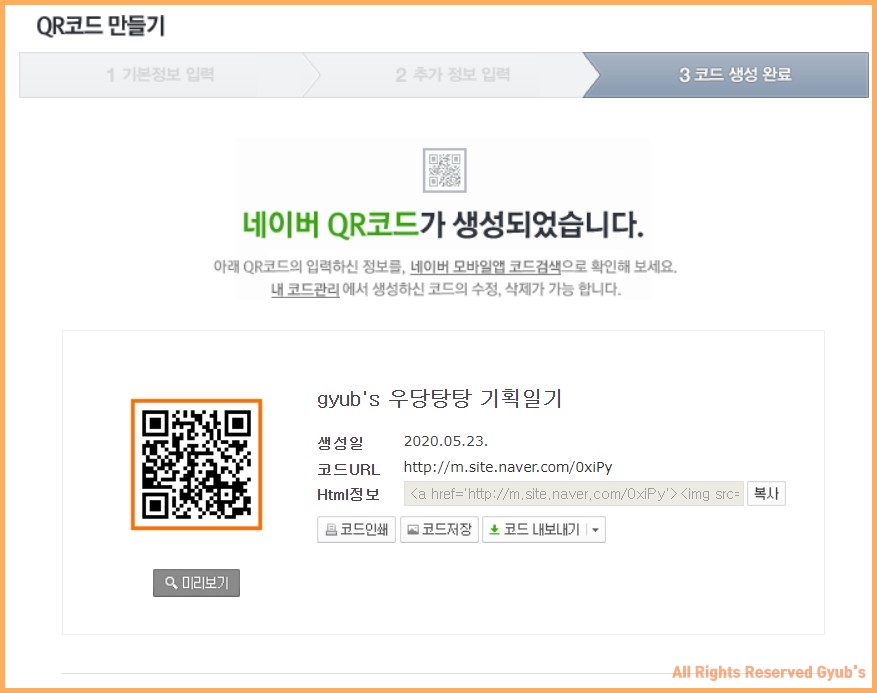
Task: Click the generated QR code image
Action: pos(196,464)
